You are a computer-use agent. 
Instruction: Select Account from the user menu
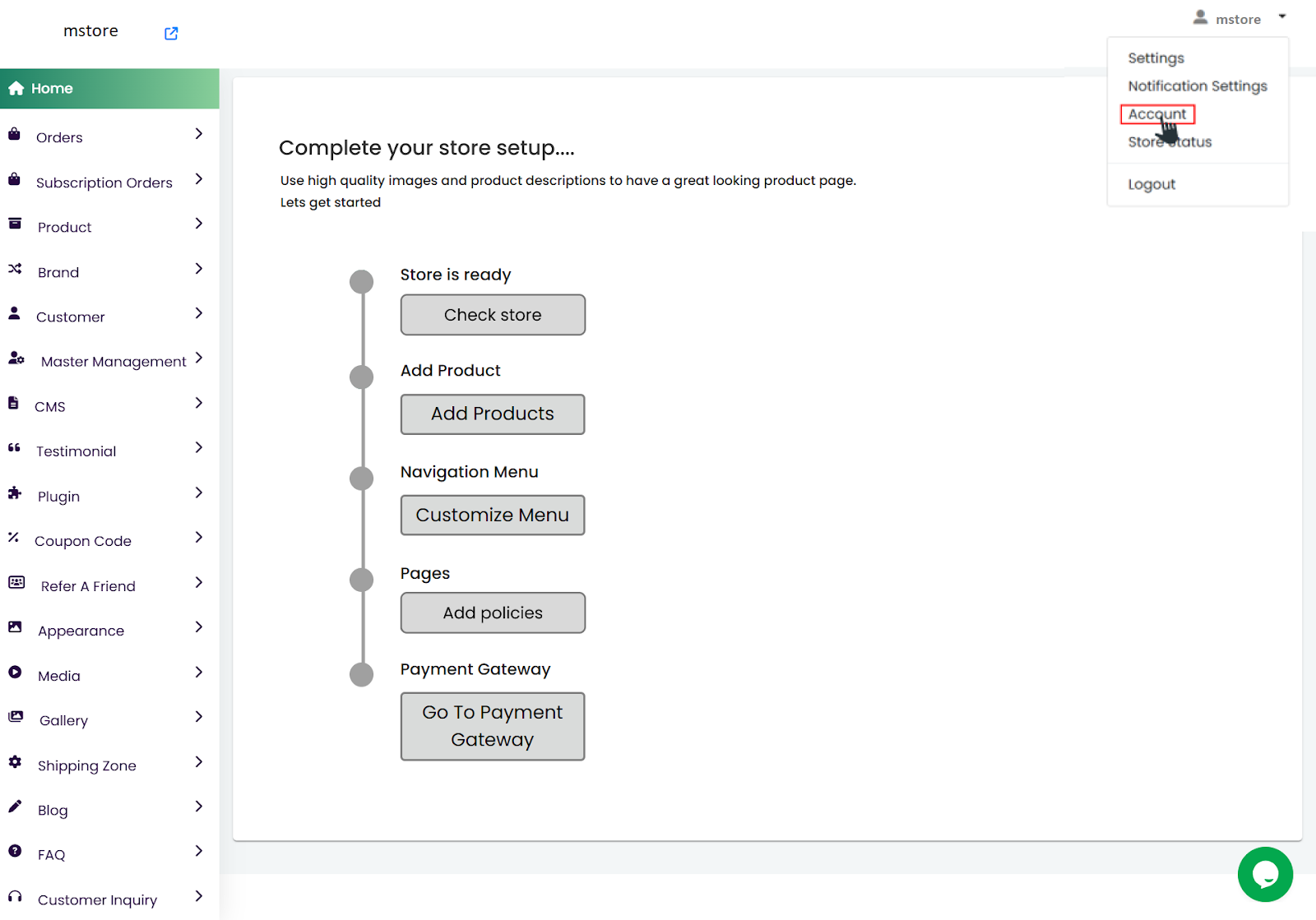[x=1156, y=114]
